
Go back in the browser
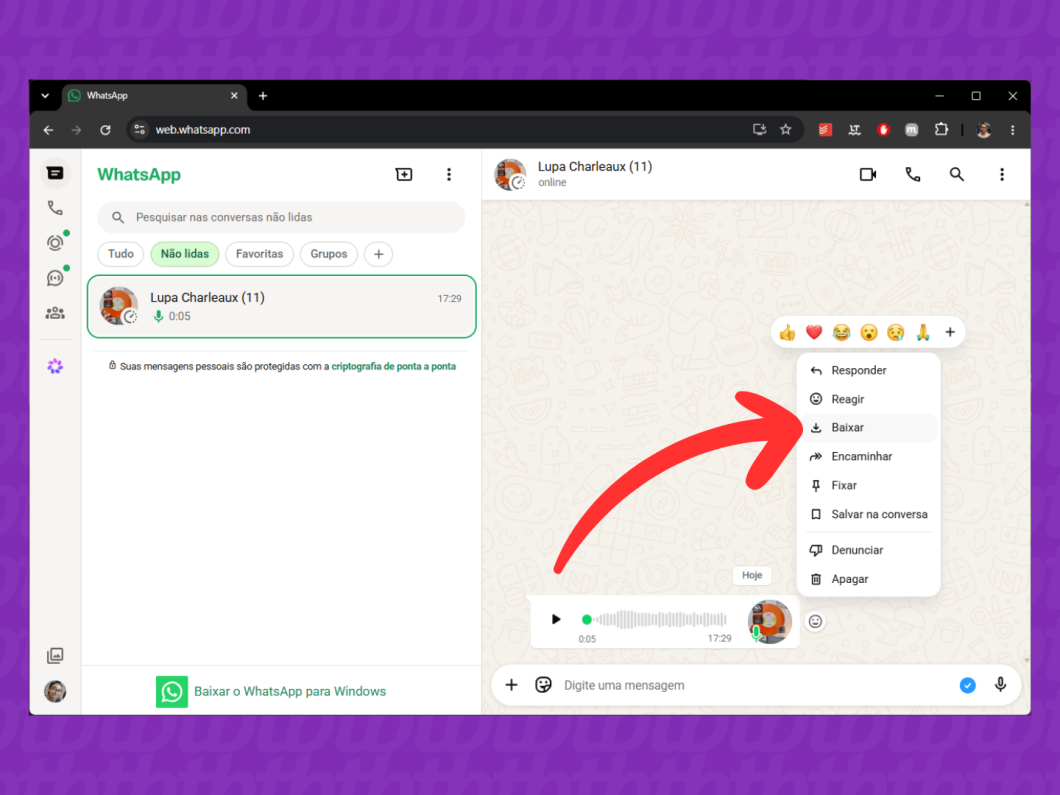pyautogui.click(x=48, y=130)
